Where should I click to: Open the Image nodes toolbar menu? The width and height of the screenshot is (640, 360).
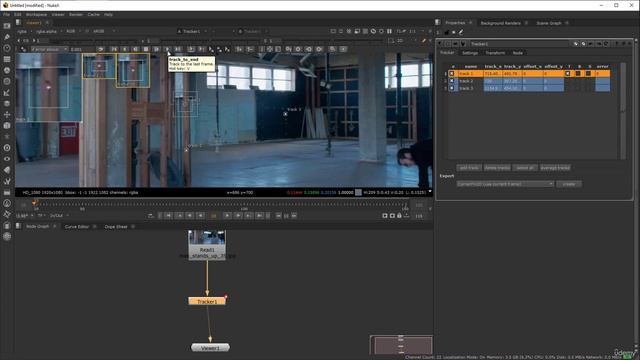tap(7, 26)
